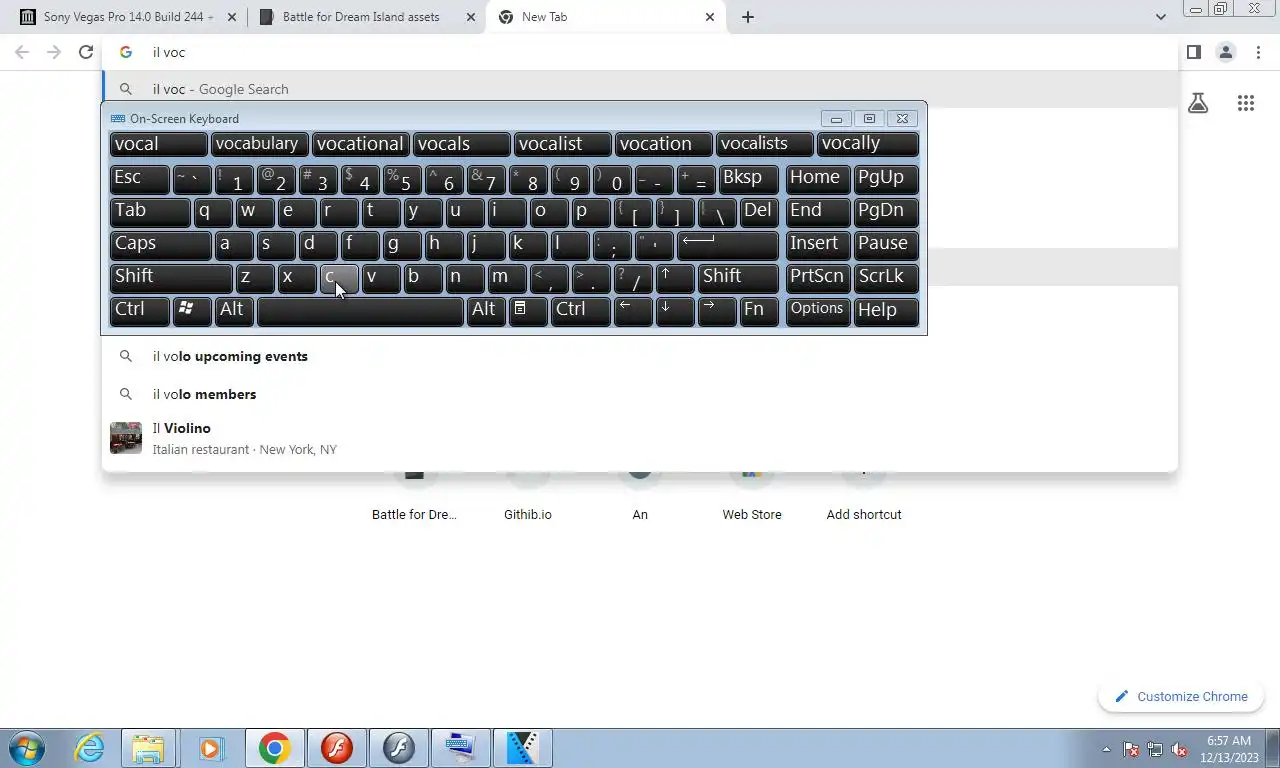Click the context menu key on keyboard
The width and height of the screenshot is (1280, 768).
pyautogui.click(x=528, y=311)
